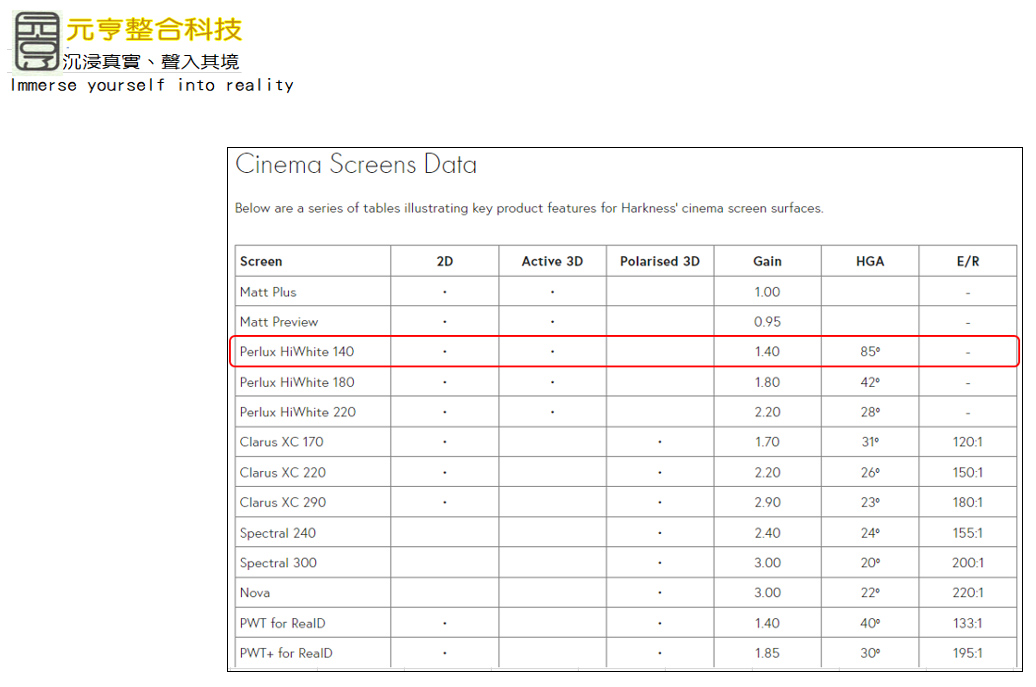This screenshot has height=687, width=1036.
Task: Click the HGA value 23°
Action: coord(870,502)
